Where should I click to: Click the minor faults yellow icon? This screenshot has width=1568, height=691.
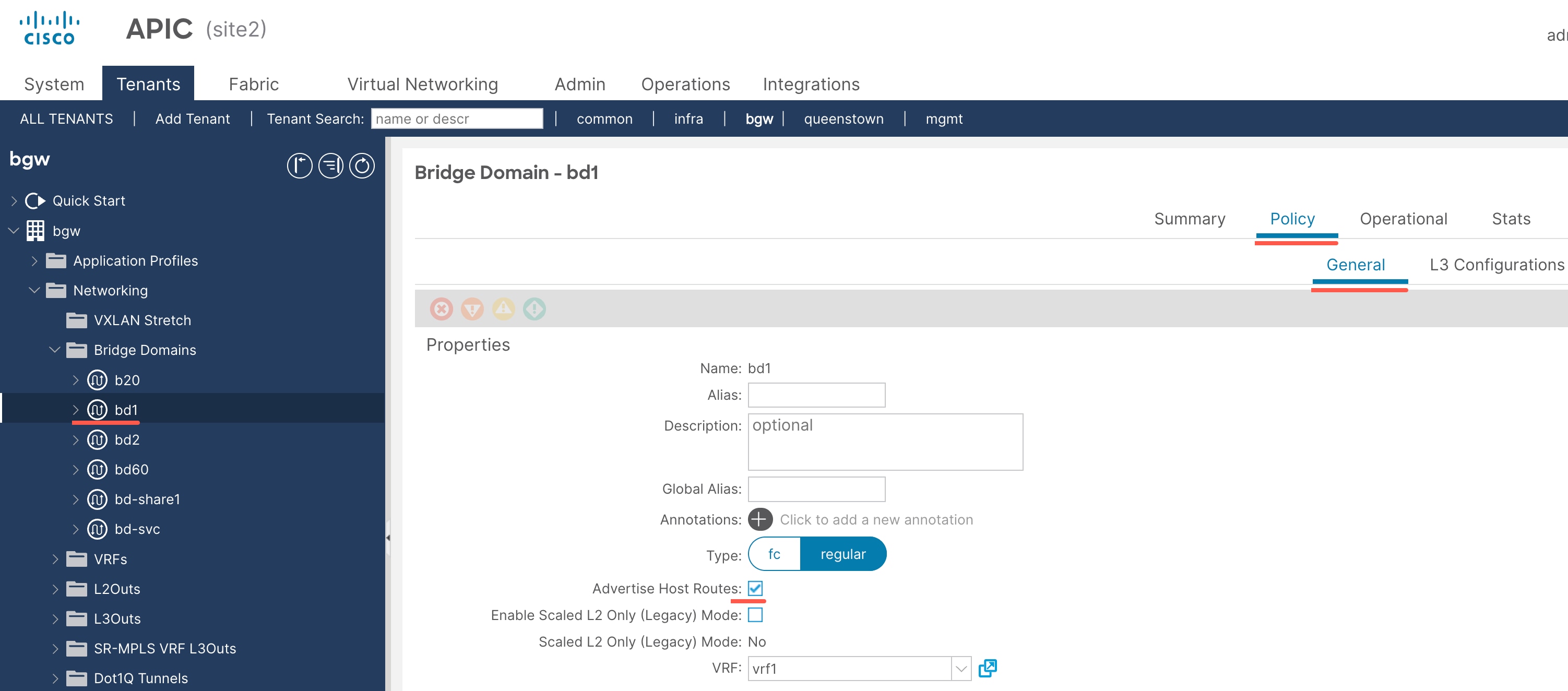(x=503, y=308)
